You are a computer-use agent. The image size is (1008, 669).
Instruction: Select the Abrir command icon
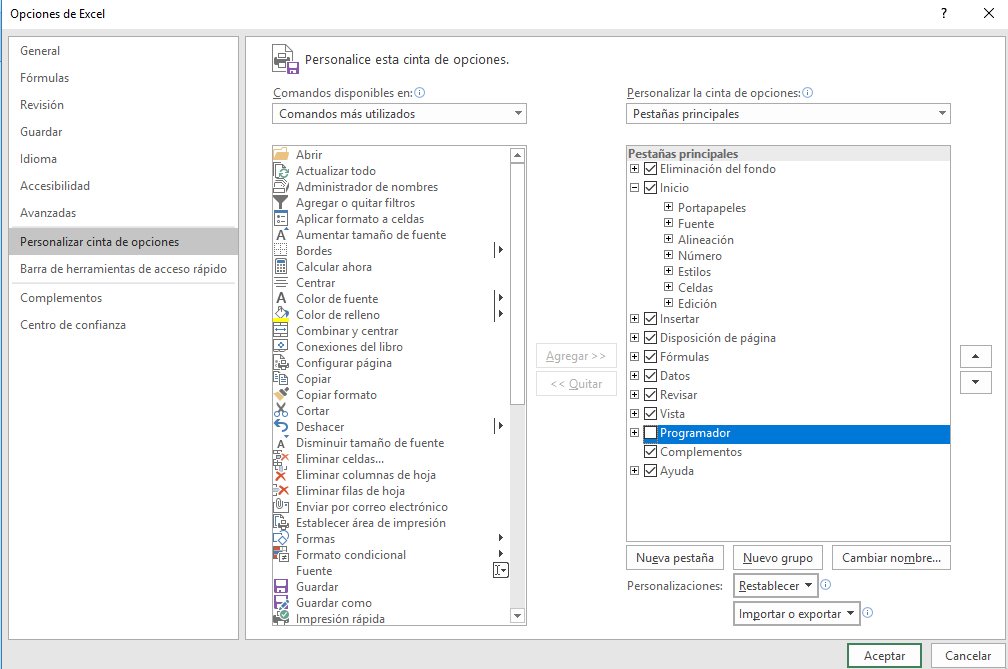pyautogui.click(x=281, y=155)
